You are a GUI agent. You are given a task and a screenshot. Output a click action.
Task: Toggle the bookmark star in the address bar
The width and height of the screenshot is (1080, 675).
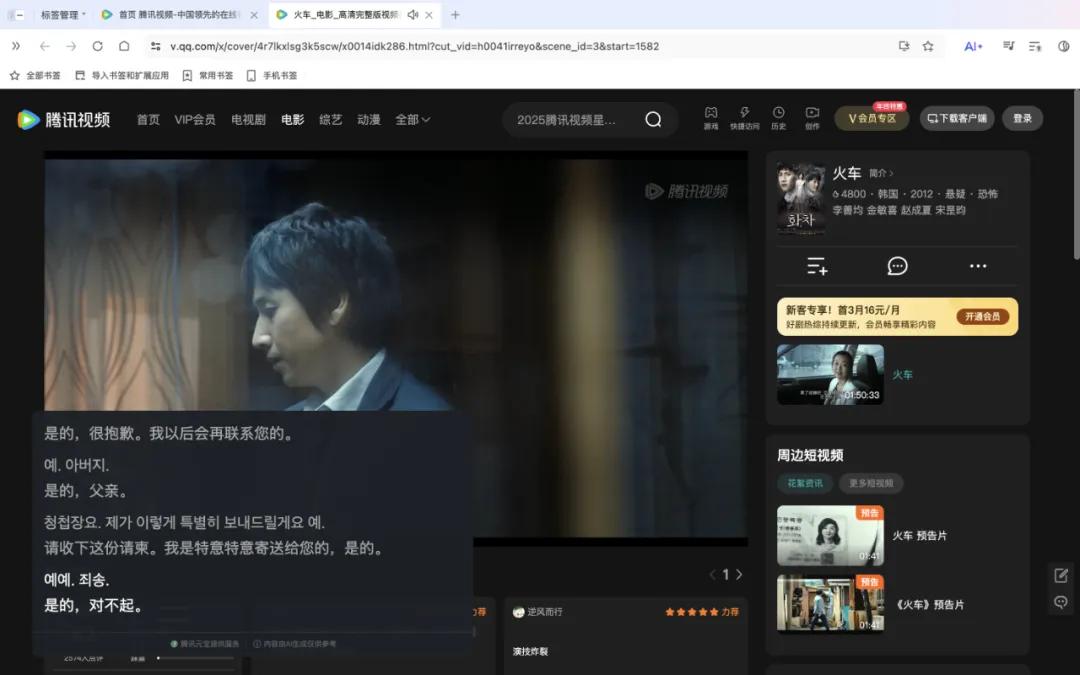[927, 46]
